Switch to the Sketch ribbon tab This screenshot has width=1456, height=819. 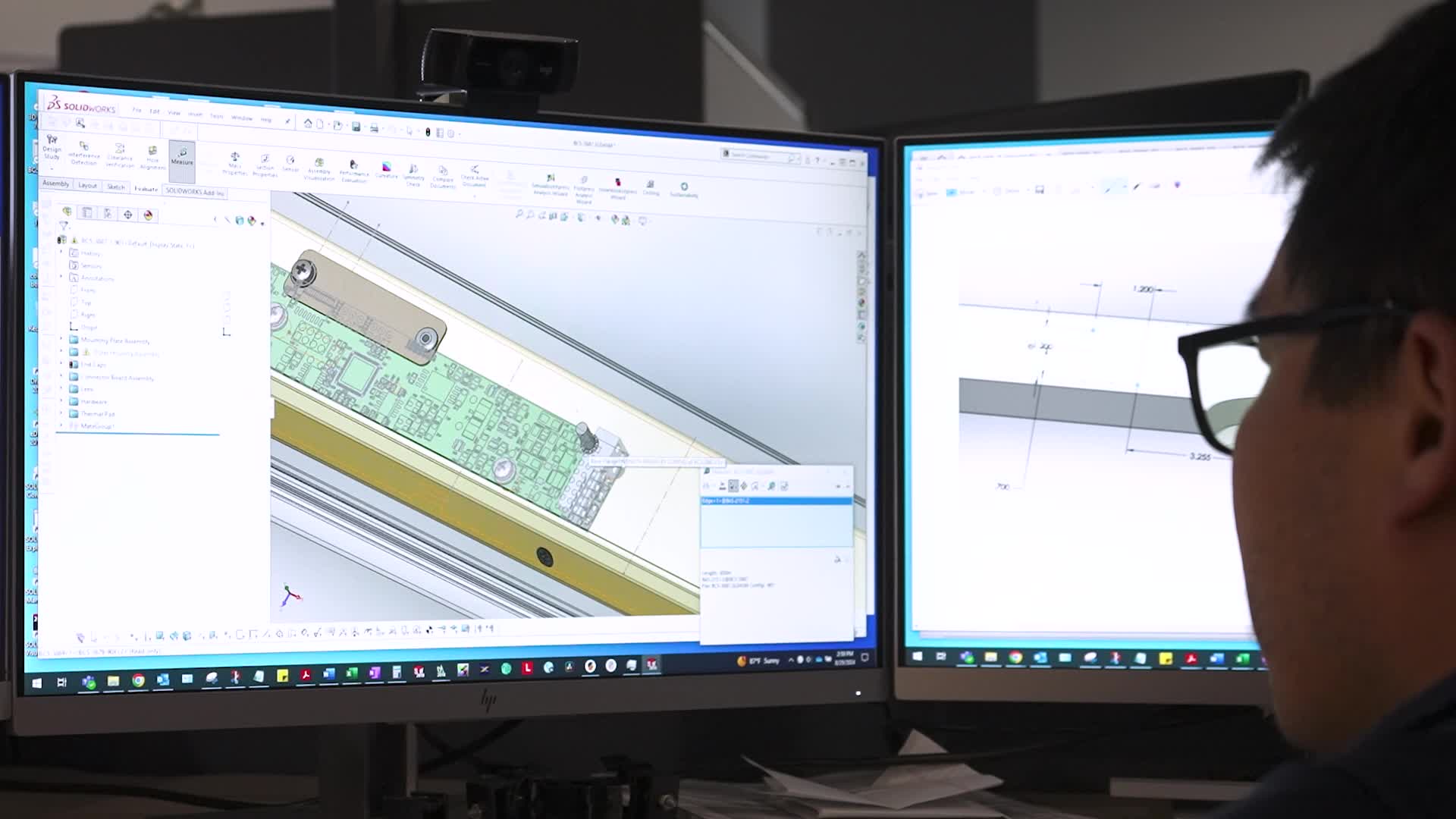point(115,187)
